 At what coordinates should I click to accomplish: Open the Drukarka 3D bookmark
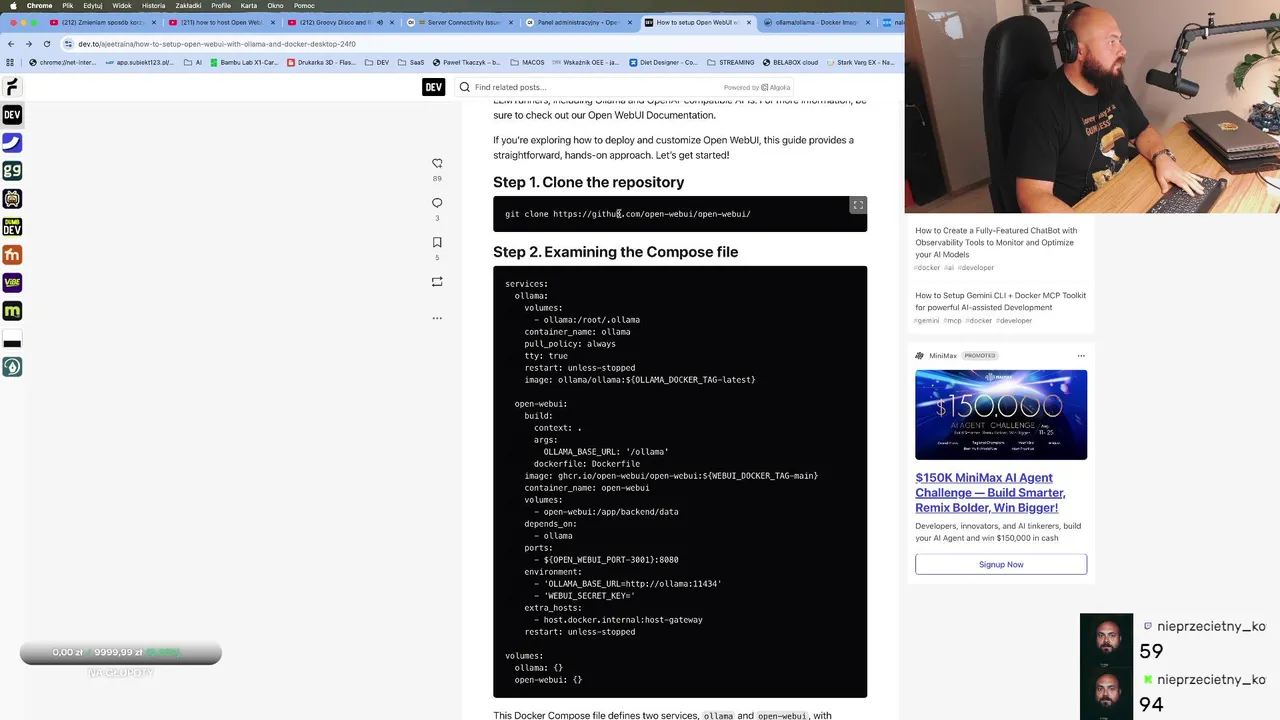[x=320, y=62]
